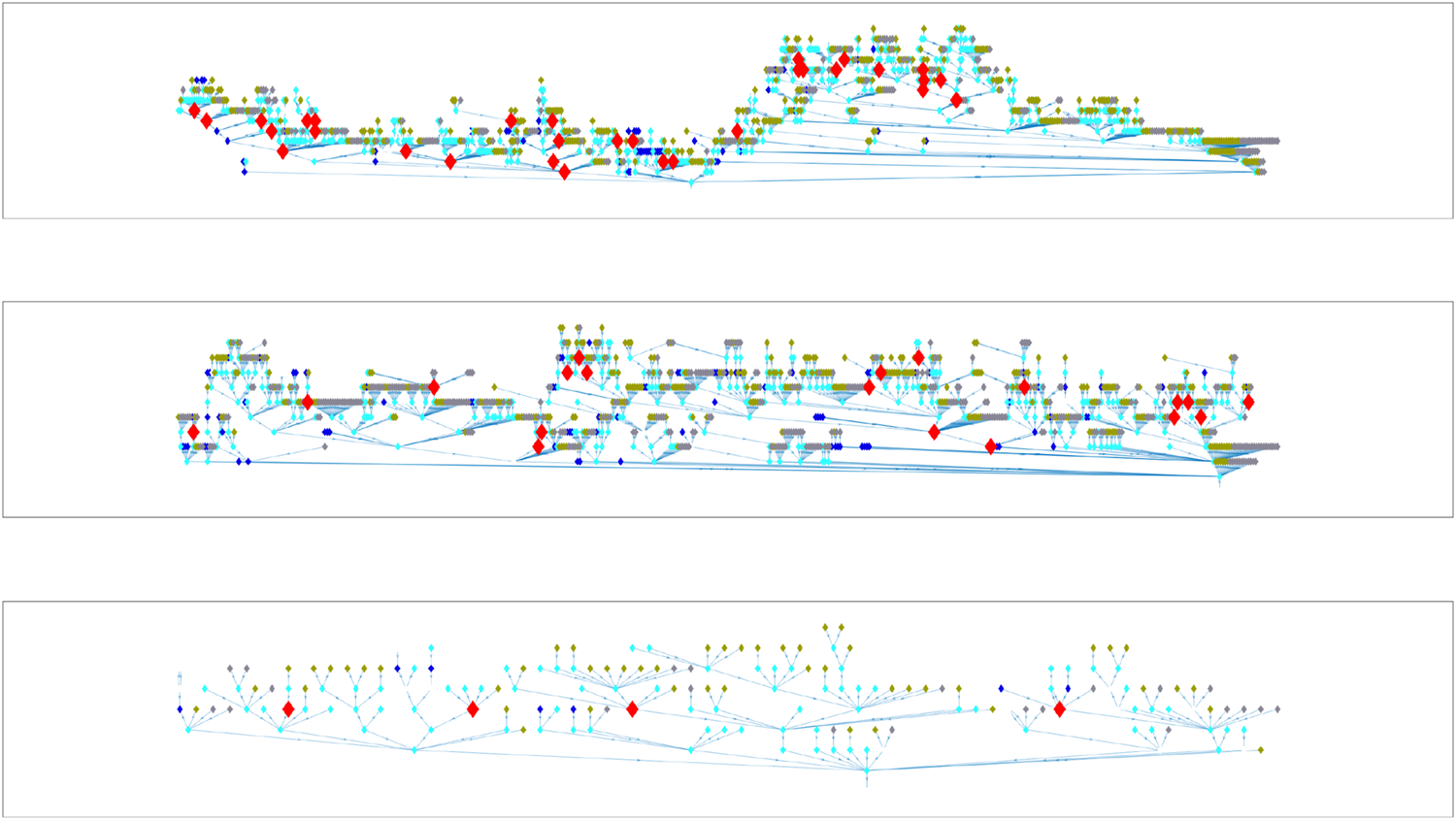Image resolution: width=1456 pixels, height=820 pixels.
Task: Click left of two topmost olive nodes, bottom graph
Action: 825,628
